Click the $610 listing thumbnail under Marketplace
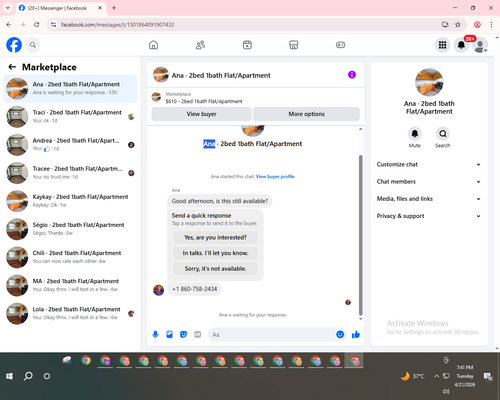500x400 pixels. pyautogui.click(x=156, y=97)
